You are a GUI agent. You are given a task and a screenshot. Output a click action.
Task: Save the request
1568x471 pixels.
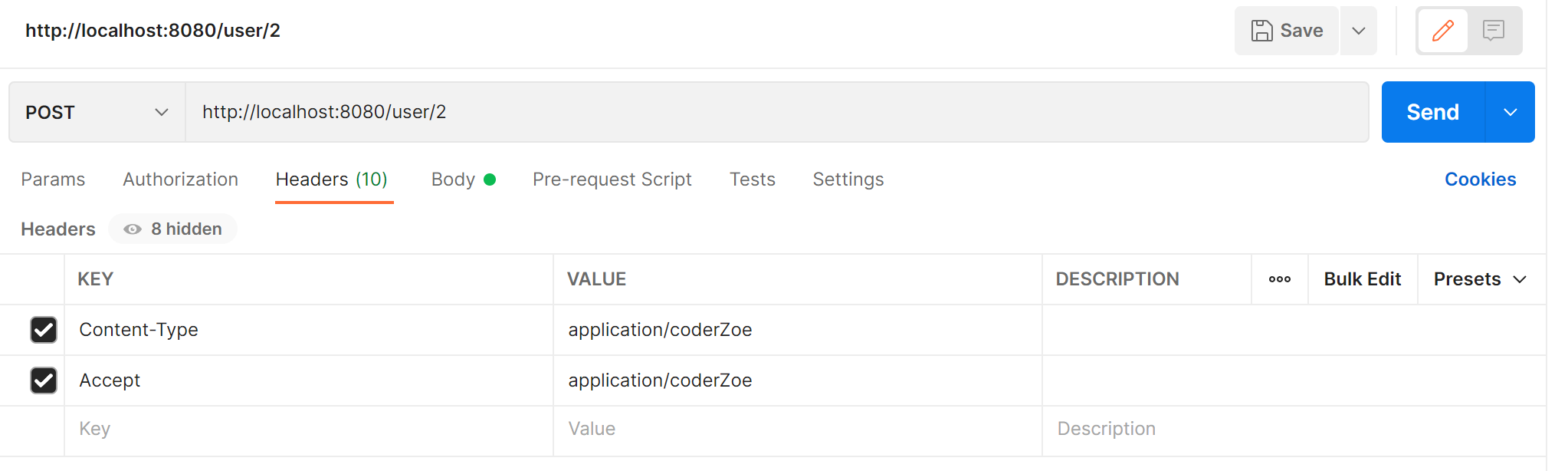(x=1288, y=31)
